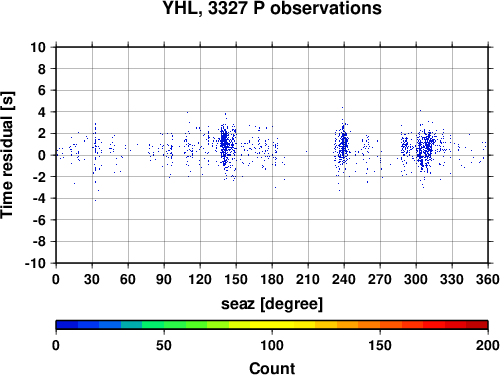Click the seaz [degree] axis label

point(272,304)
